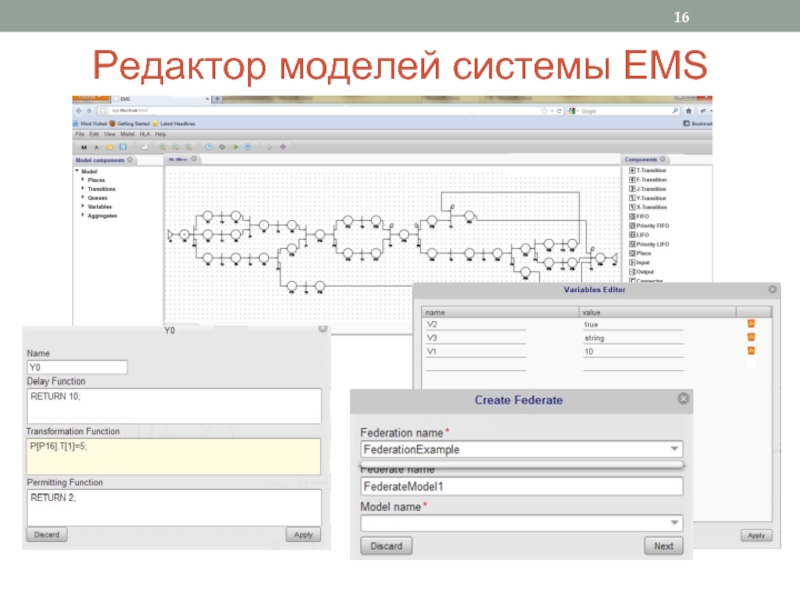Close the Create Federate dialog
This screenshot has height=600, width=800.
coord(683,398)
